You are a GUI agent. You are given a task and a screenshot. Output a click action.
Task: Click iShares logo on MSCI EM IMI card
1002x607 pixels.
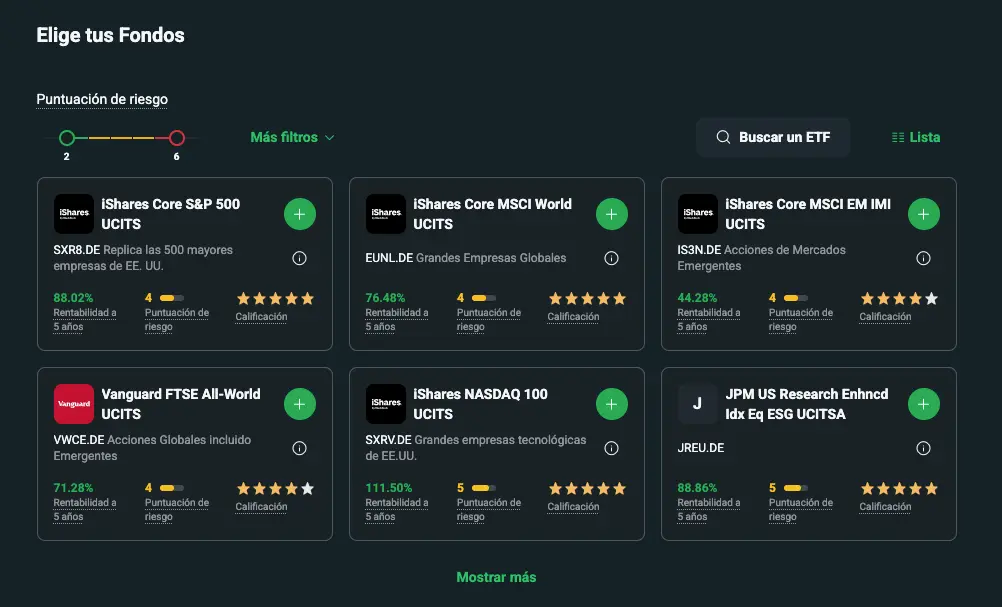698,213
